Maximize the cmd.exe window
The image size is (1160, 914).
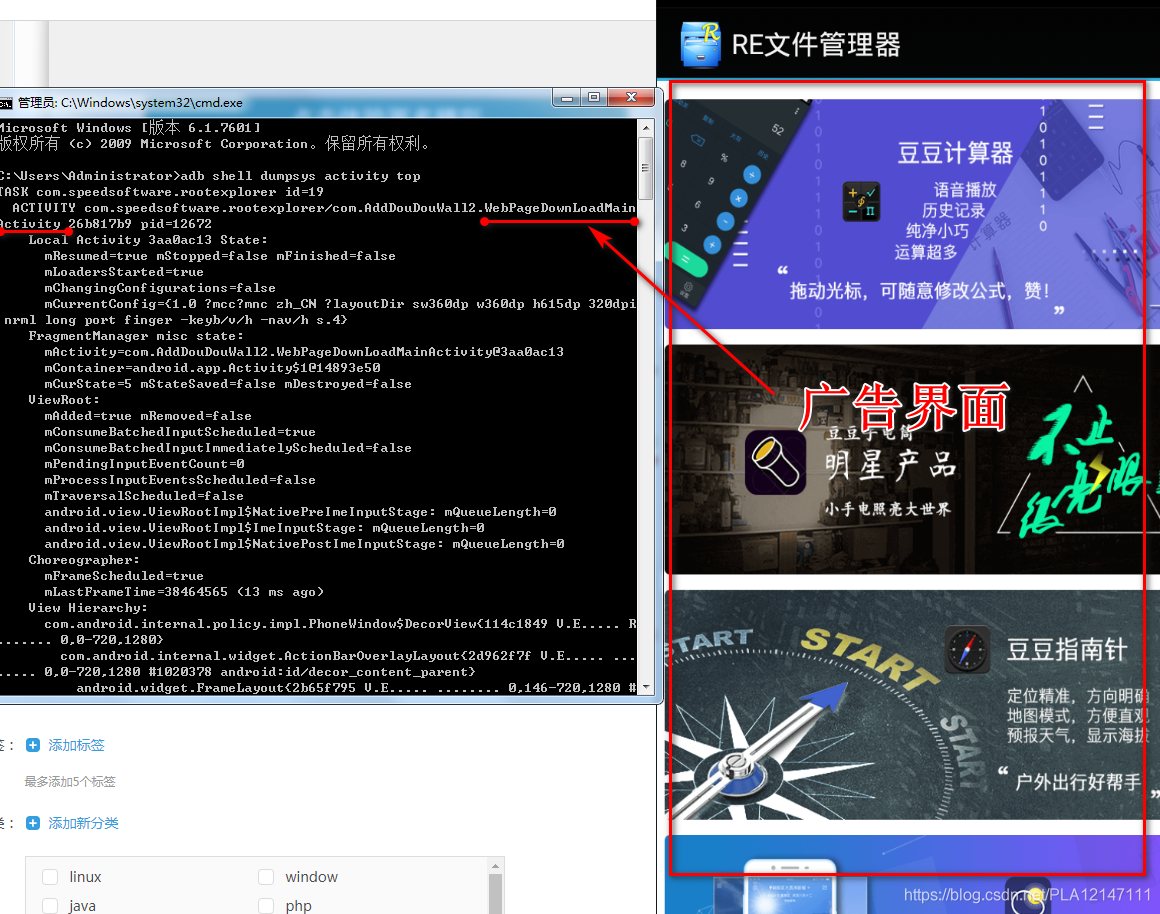coord(594,98)
